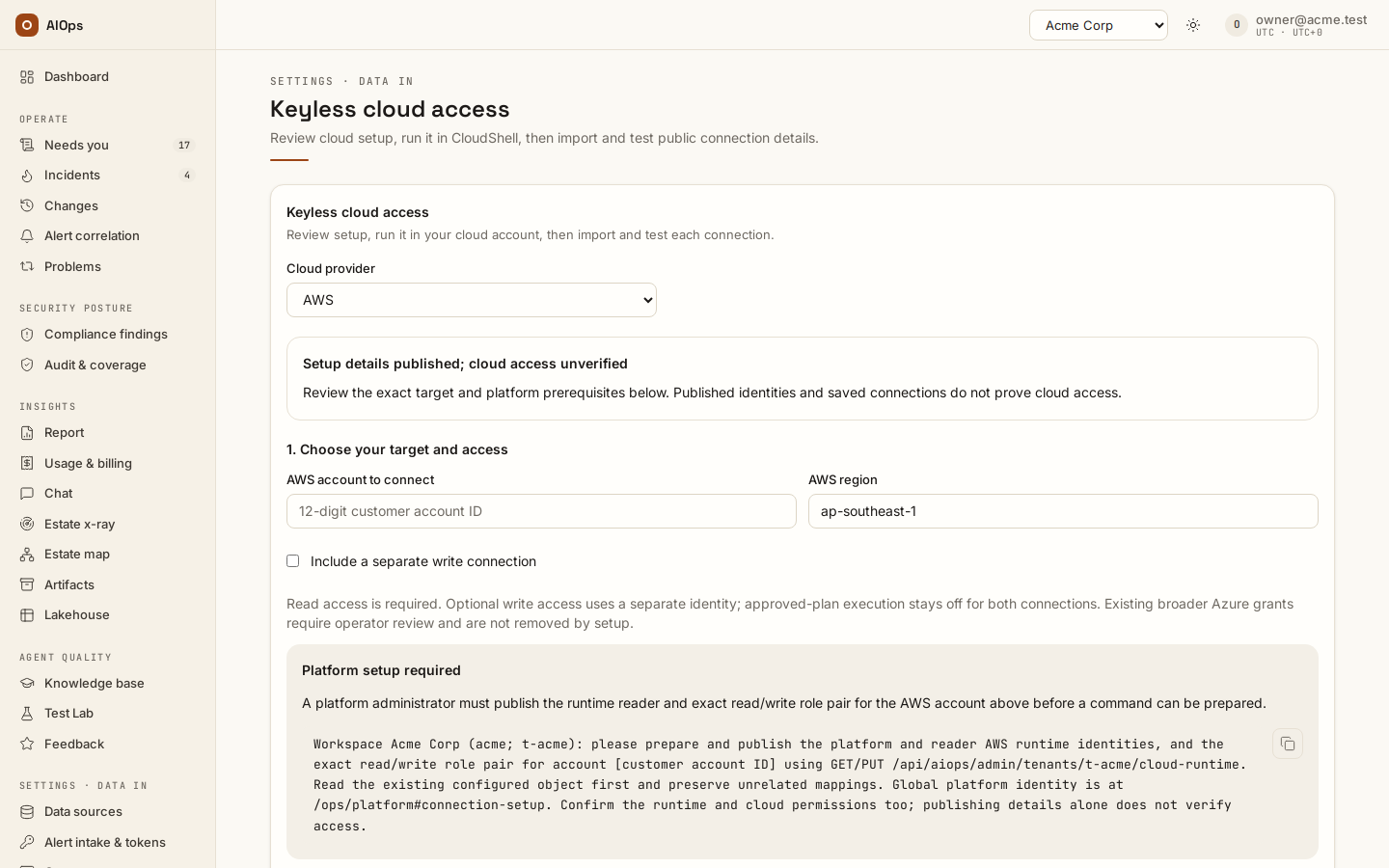Screen dimensions: 1389x868
Task: Navigate to Report page
Action: 107,433
